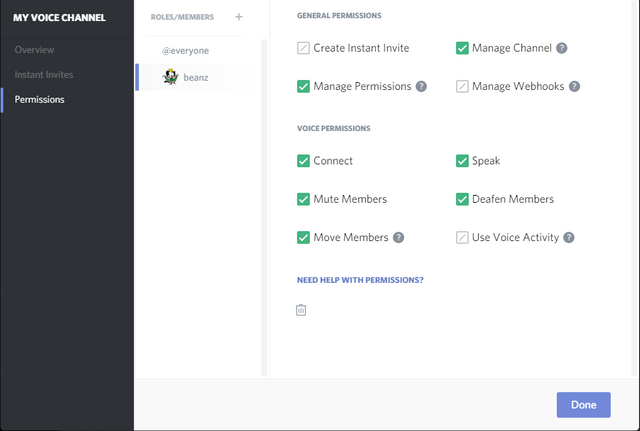Uncheck the Manage Channel permission
The width and height of the screenshot is (640, 431).
[462, 48]
